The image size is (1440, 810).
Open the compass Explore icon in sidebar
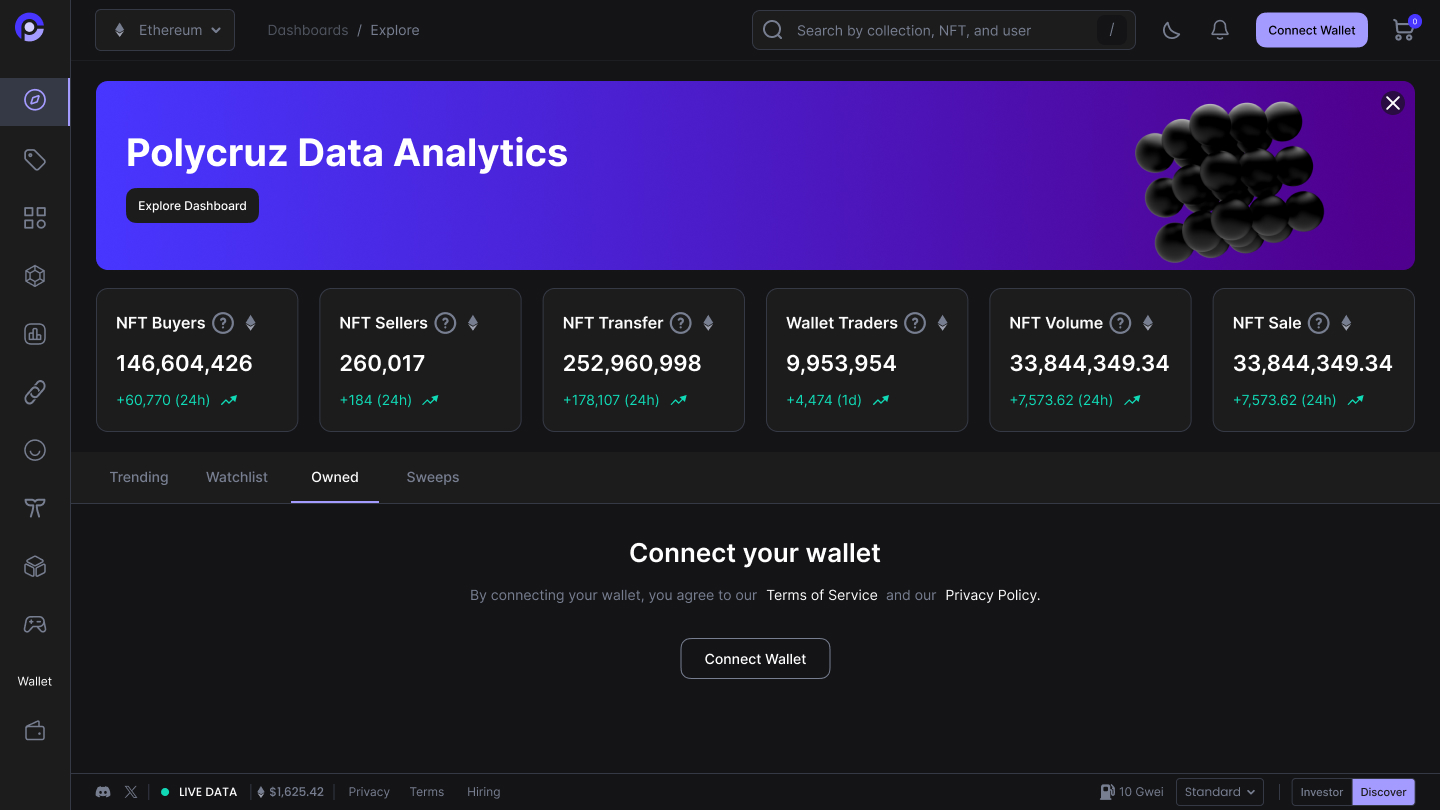(x=35, y=101)
